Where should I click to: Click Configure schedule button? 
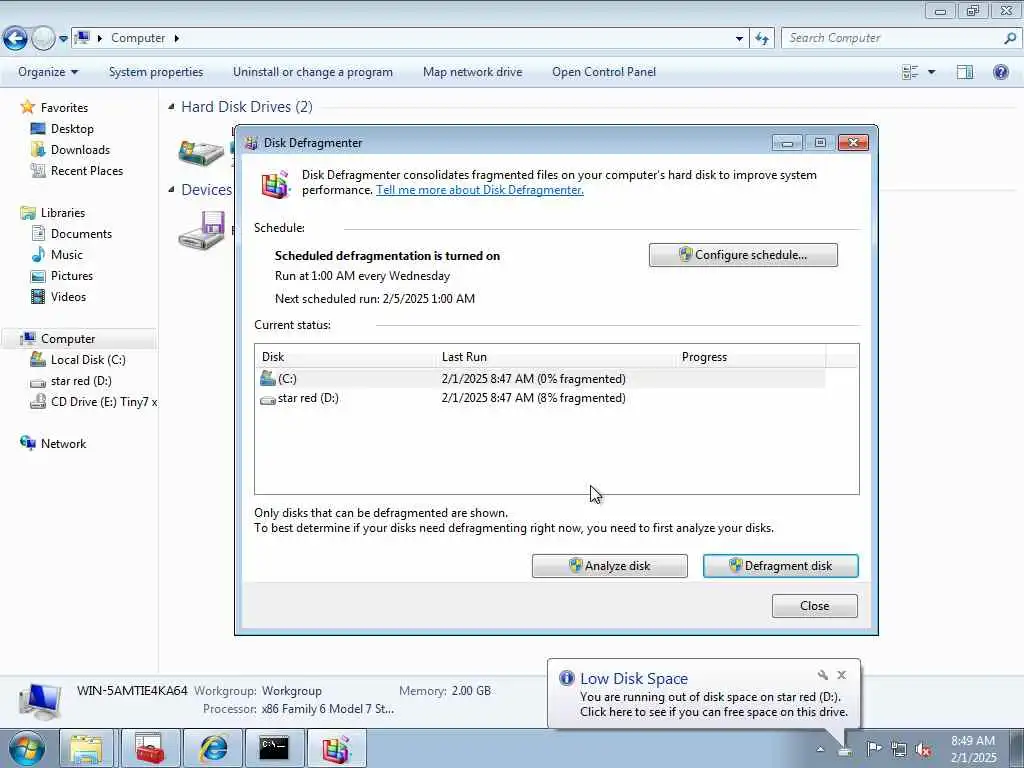click(x=743, y=255)
